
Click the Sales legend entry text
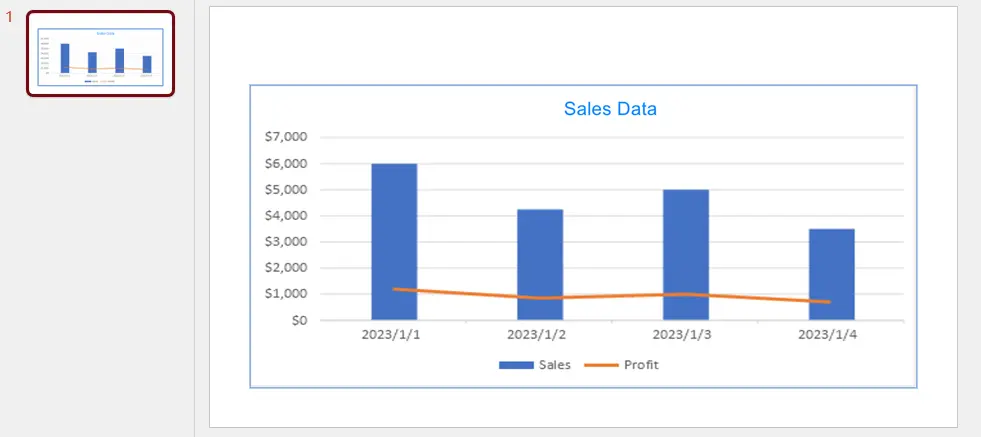click(x=555, y=365)
